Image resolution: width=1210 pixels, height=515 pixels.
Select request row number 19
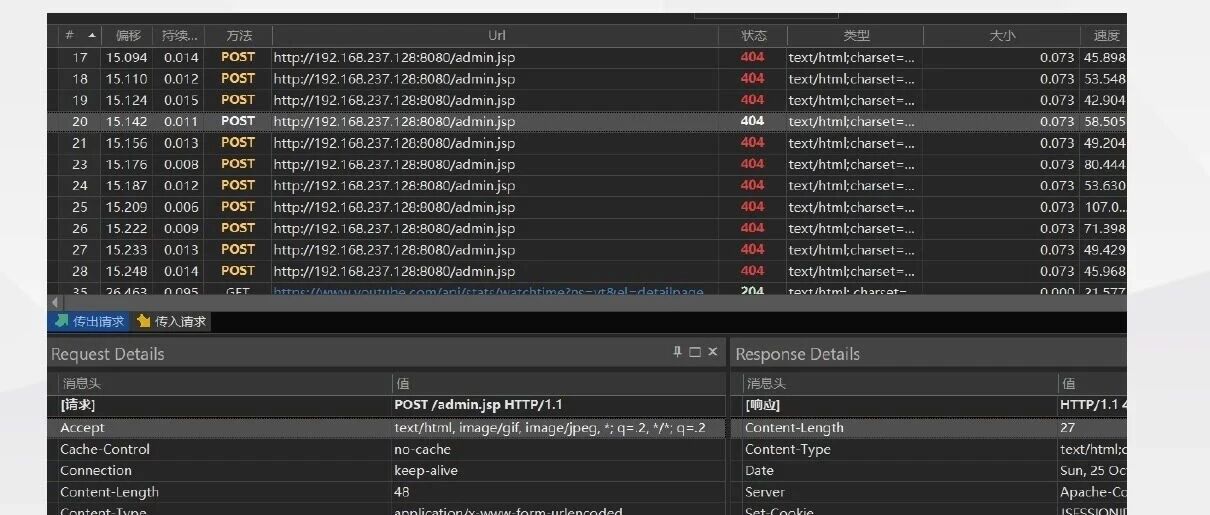coord(587,100)
